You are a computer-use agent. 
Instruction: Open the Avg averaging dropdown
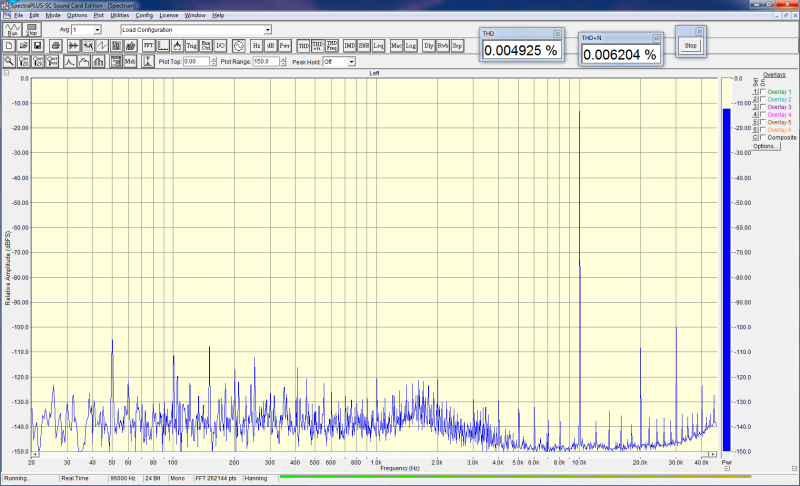pos(97,30)
